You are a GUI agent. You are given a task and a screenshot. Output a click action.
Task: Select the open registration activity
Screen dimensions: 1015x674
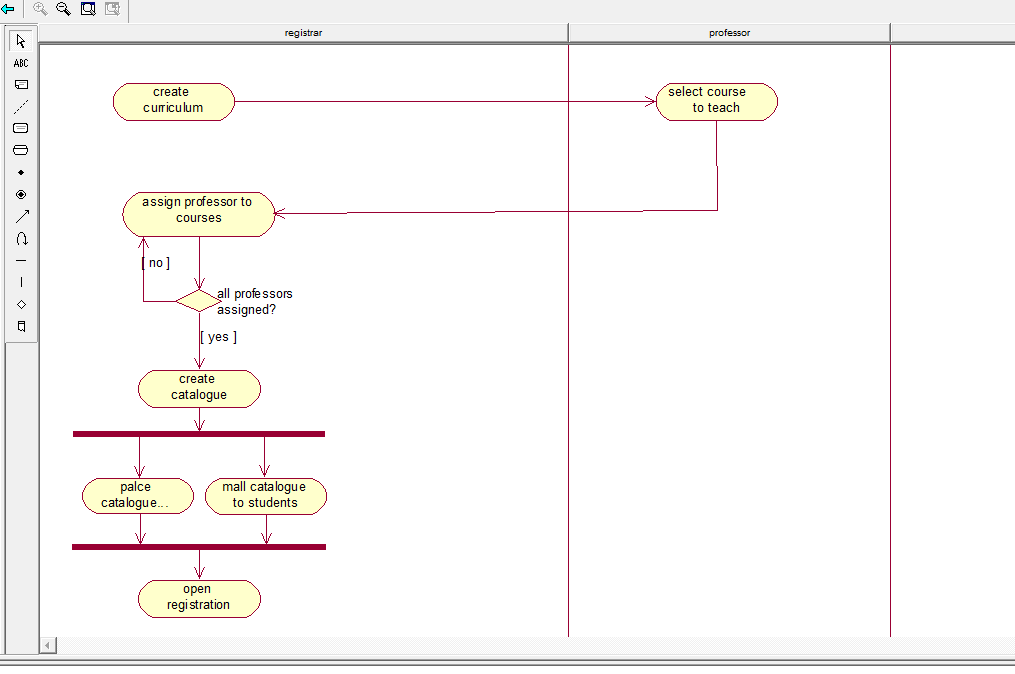tap(199, 599)
